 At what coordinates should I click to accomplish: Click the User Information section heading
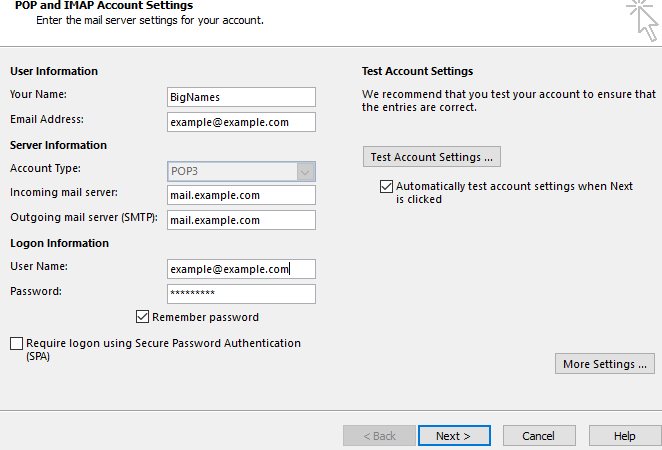(54, 71)
